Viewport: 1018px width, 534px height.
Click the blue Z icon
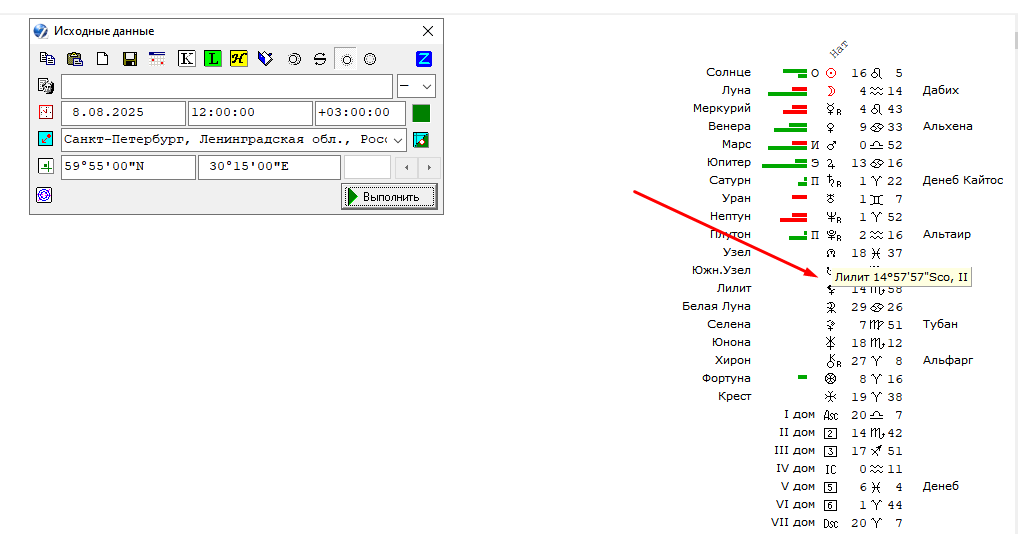[424, 59]
